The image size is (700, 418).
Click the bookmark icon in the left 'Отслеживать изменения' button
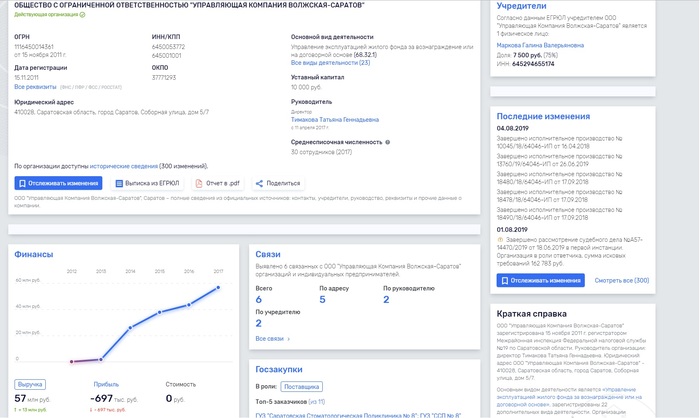(x=24, y=183)
